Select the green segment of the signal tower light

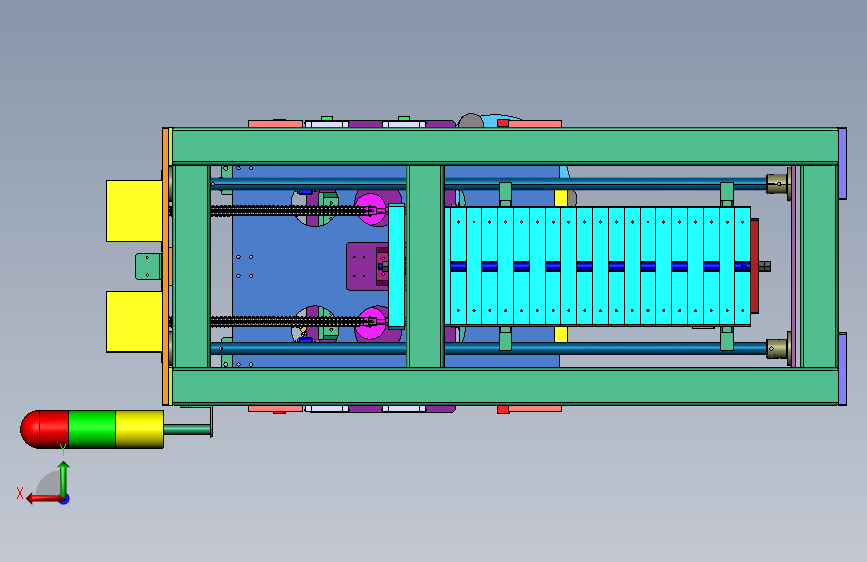[92, 429]
